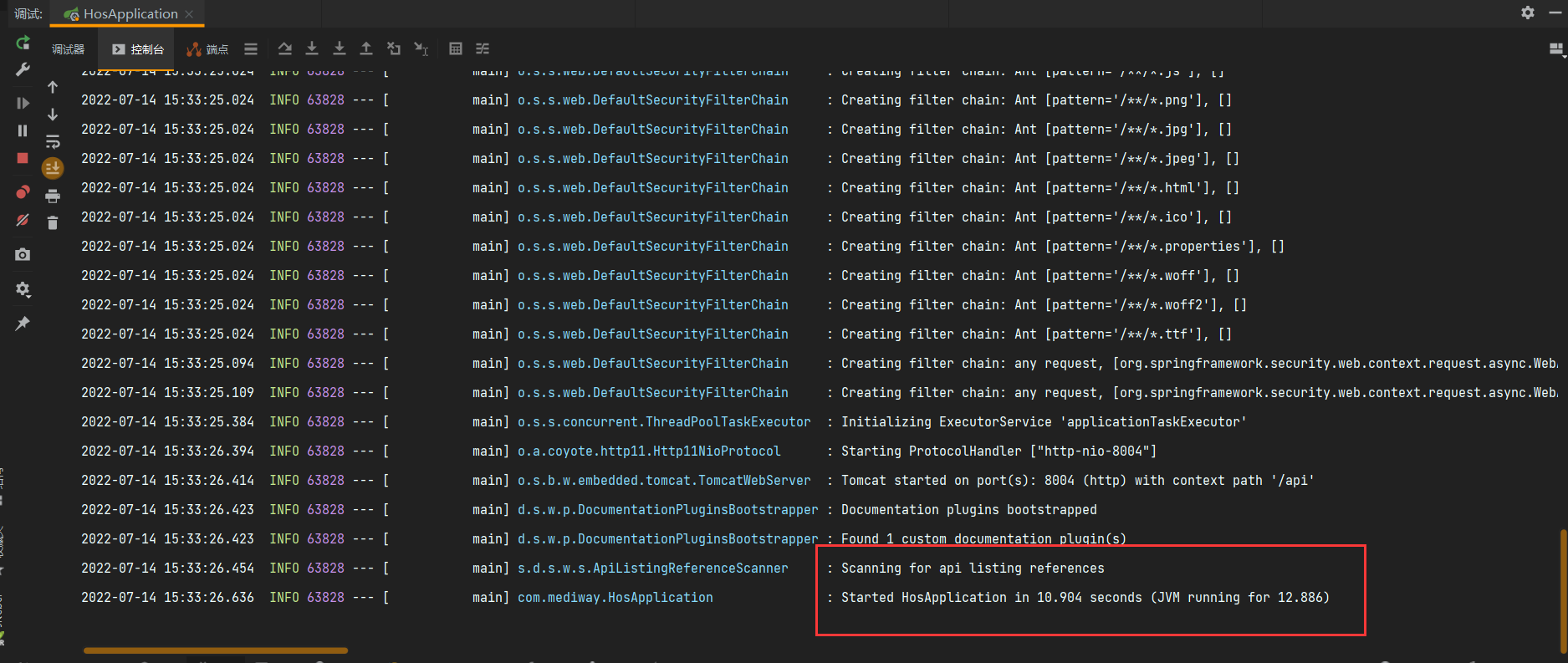Click the horizontal scrollbar under console
The height and width of the screenshot is (663, 1568).
tap(216, 650)
